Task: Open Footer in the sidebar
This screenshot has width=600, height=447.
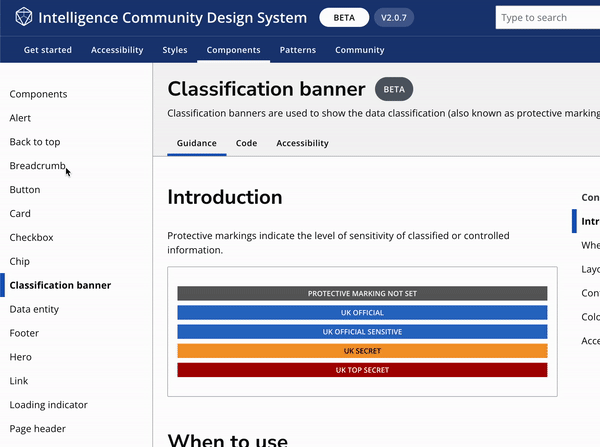Action: (24, 333)
